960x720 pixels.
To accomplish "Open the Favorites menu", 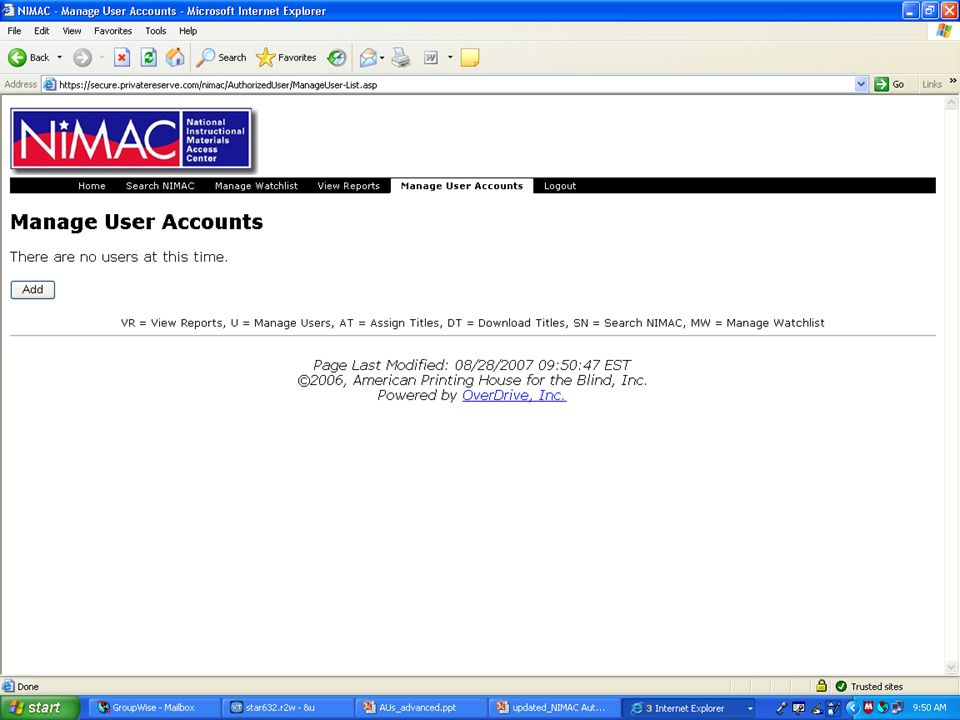I will 113,31.
